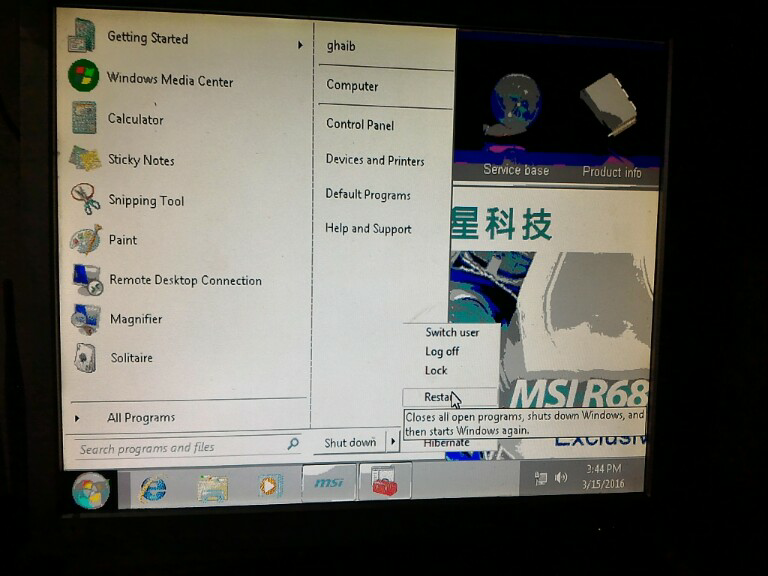Viewport: 768px width, 576px height.
Task: Click Windows Media Center text label
Action: pyautogui.click(x=170, y=80)
